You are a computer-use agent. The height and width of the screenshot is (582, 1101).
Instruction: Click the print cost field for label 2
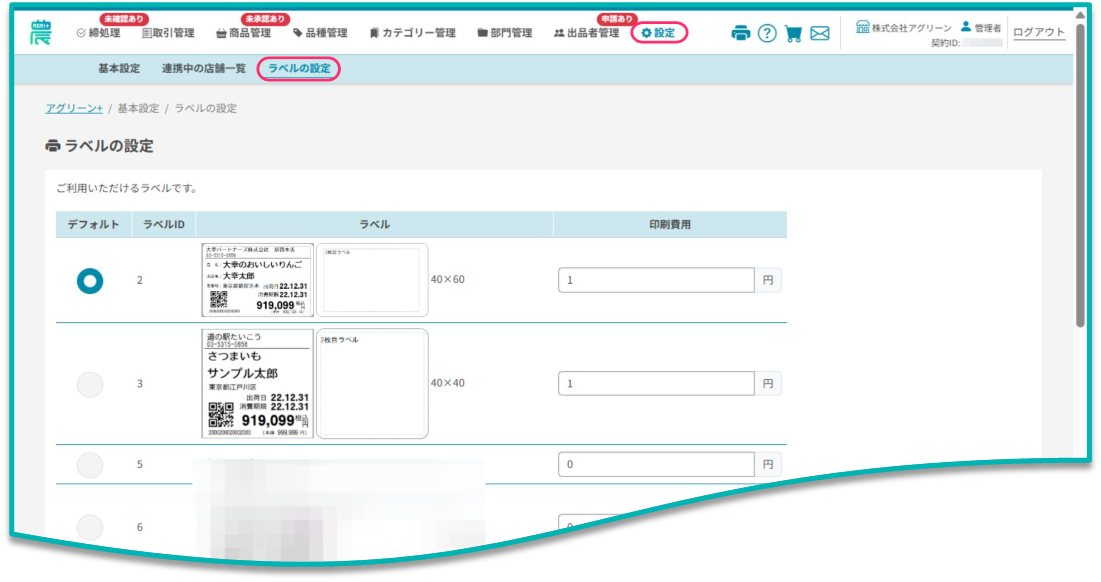pyautogui.click(x=656, y=280)
